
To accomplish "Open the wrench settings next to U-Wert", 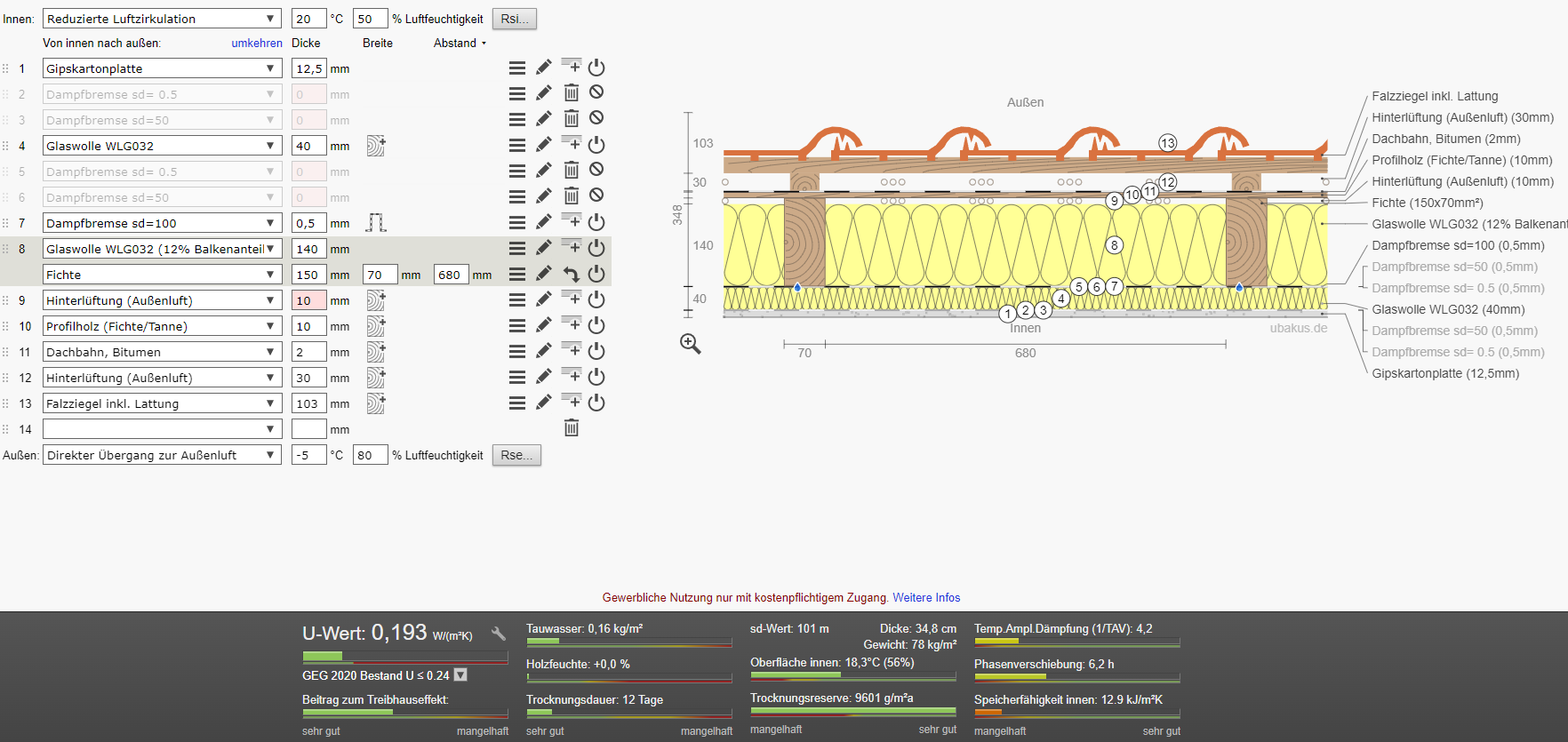I will pyautogui.click(x=499, y=634).
